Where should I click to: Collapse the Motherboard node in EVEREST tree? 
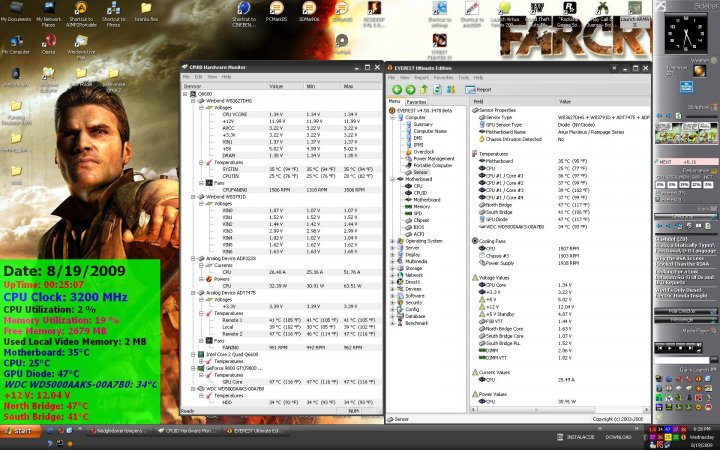pos(393,179)
